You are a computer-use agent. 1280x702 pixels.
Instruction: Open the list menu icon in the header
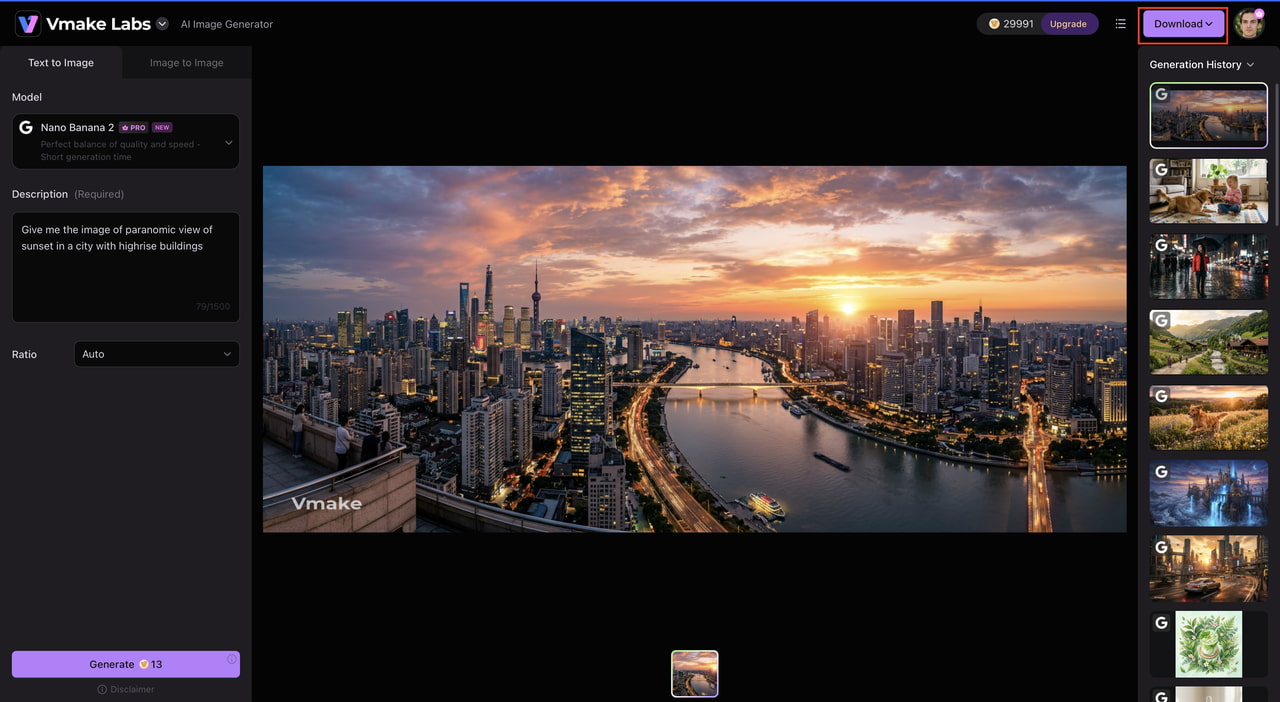1120,24
